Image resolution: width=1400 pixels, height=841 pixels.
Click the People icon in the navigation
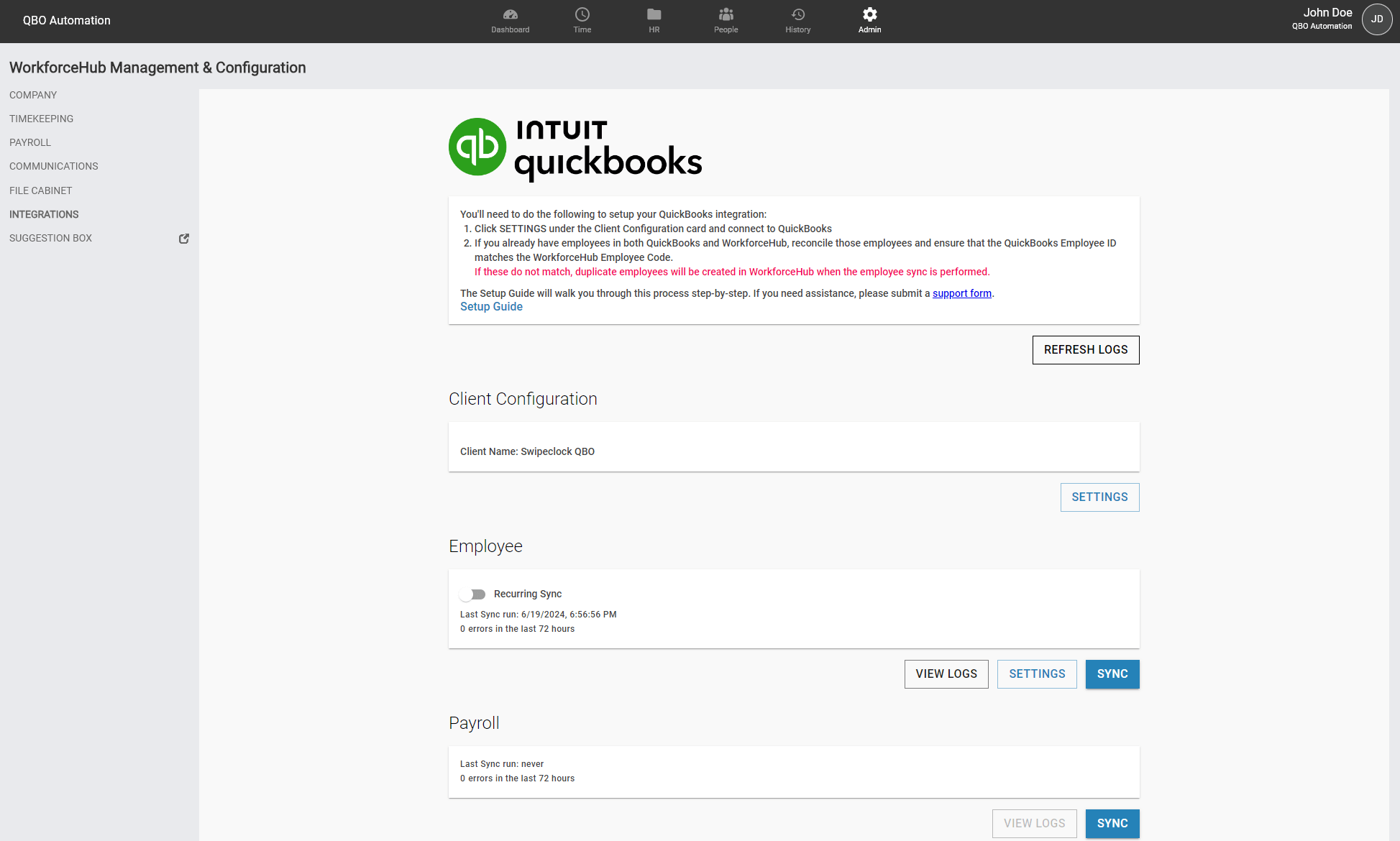(726, 19)
